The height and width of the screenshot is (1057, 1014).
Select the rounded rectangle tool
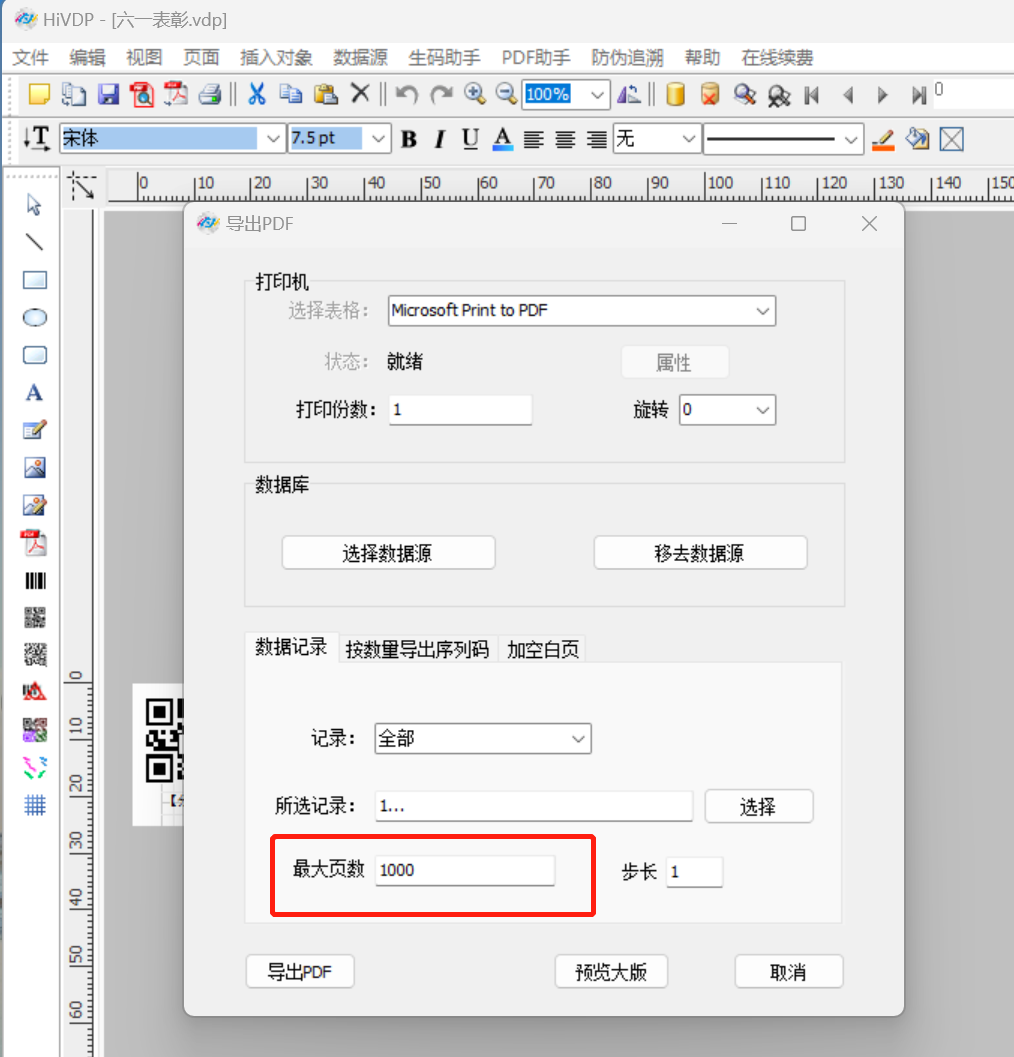(x=35, y=355)
